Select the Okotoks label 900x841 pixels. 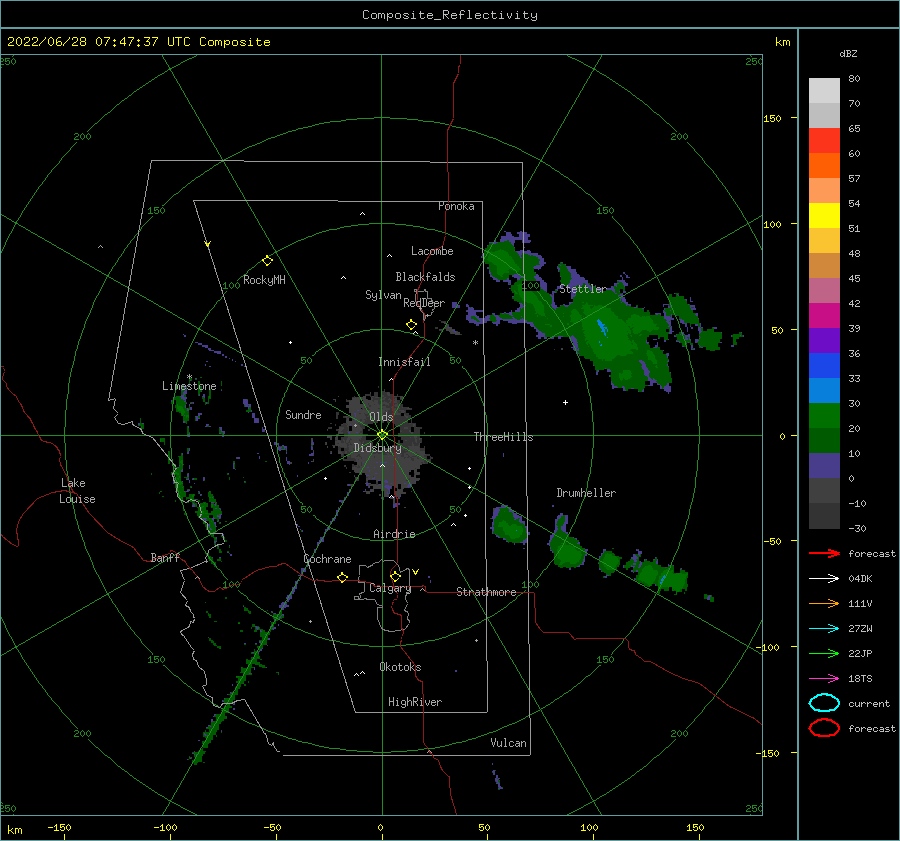(400, 667)
